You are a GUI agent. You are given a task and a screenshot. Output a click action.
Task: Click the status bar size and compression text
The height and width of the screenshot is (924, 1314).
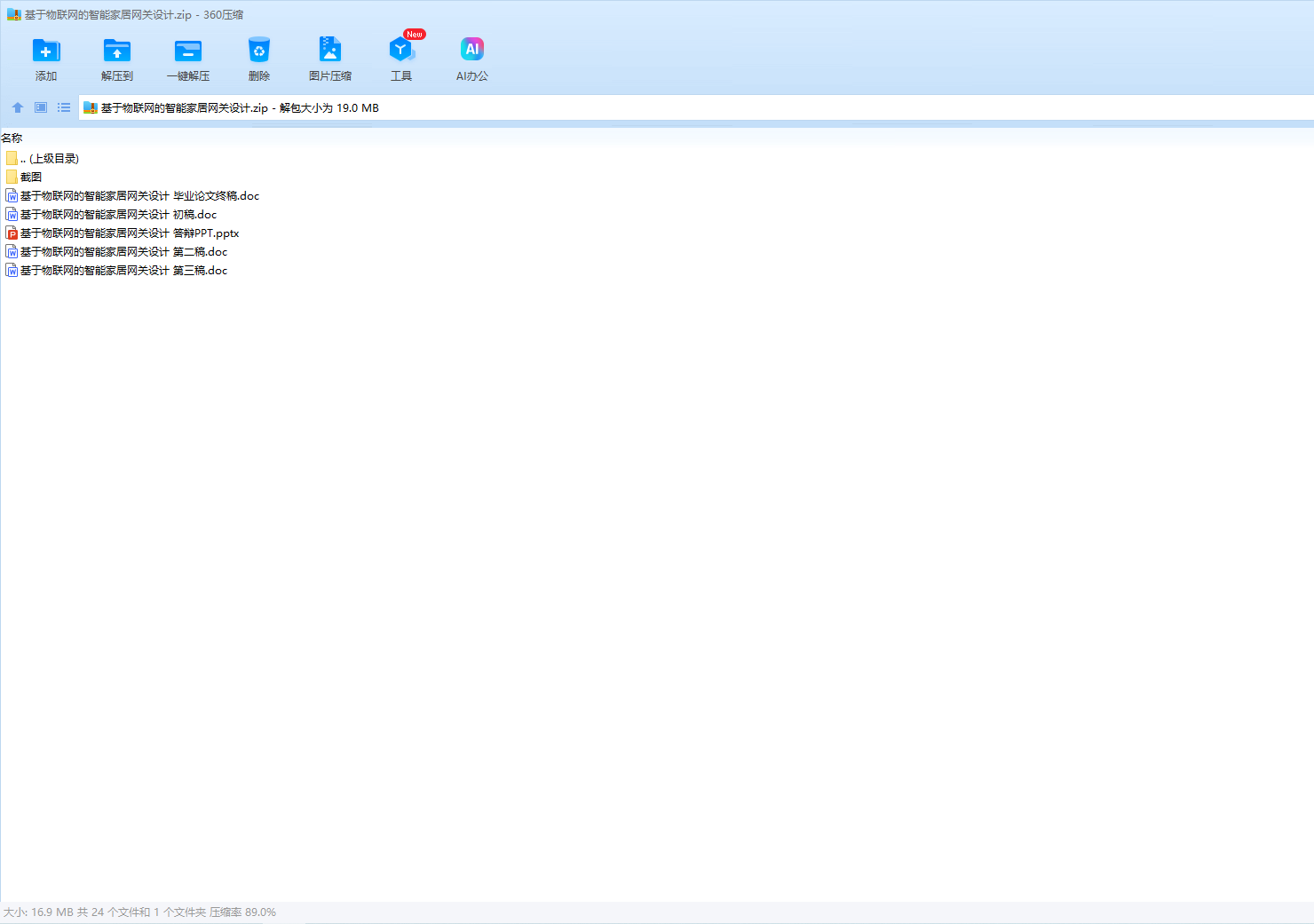coord(139,912)
